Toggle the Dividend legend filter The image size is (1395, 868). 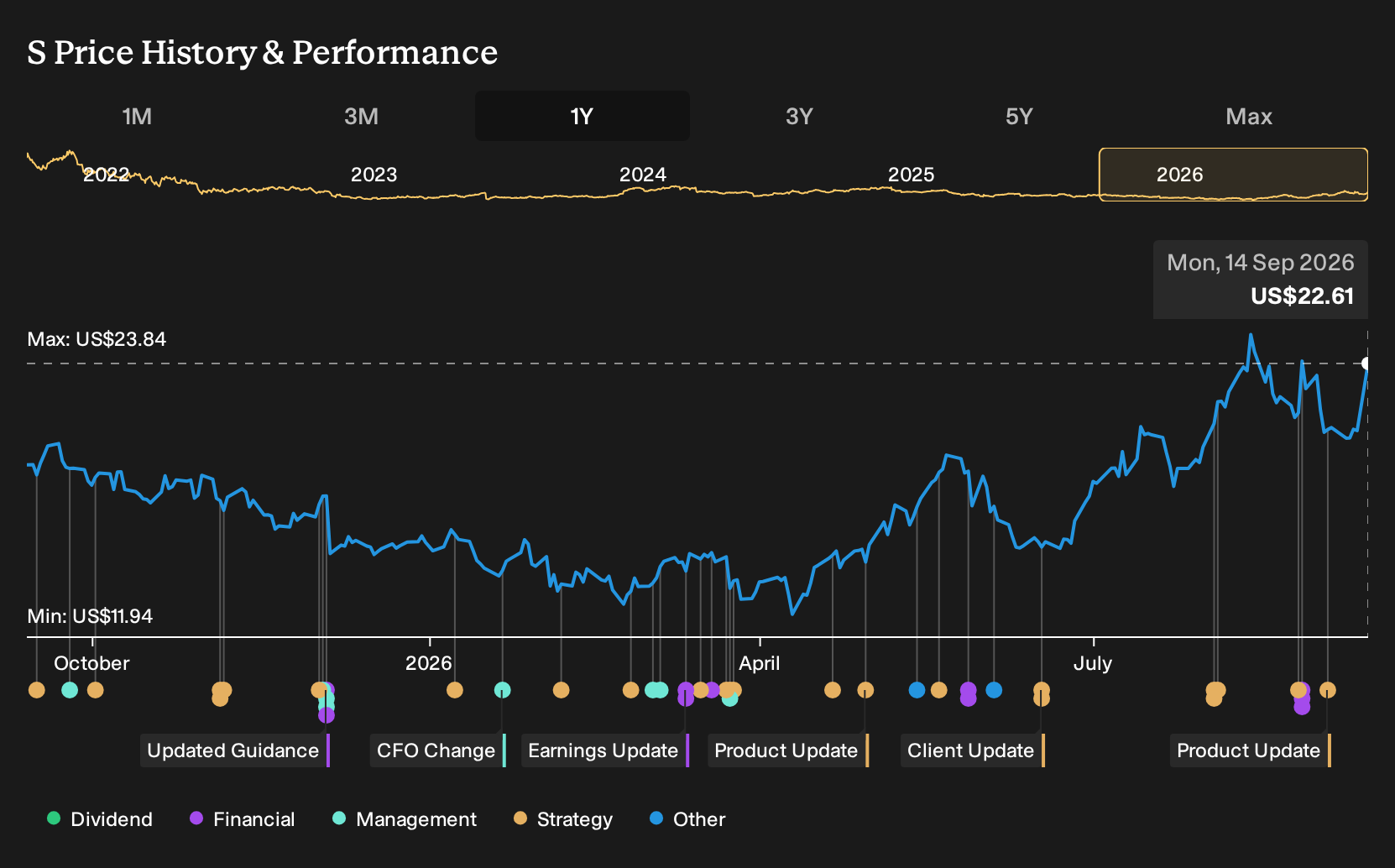tap(100, 818)
